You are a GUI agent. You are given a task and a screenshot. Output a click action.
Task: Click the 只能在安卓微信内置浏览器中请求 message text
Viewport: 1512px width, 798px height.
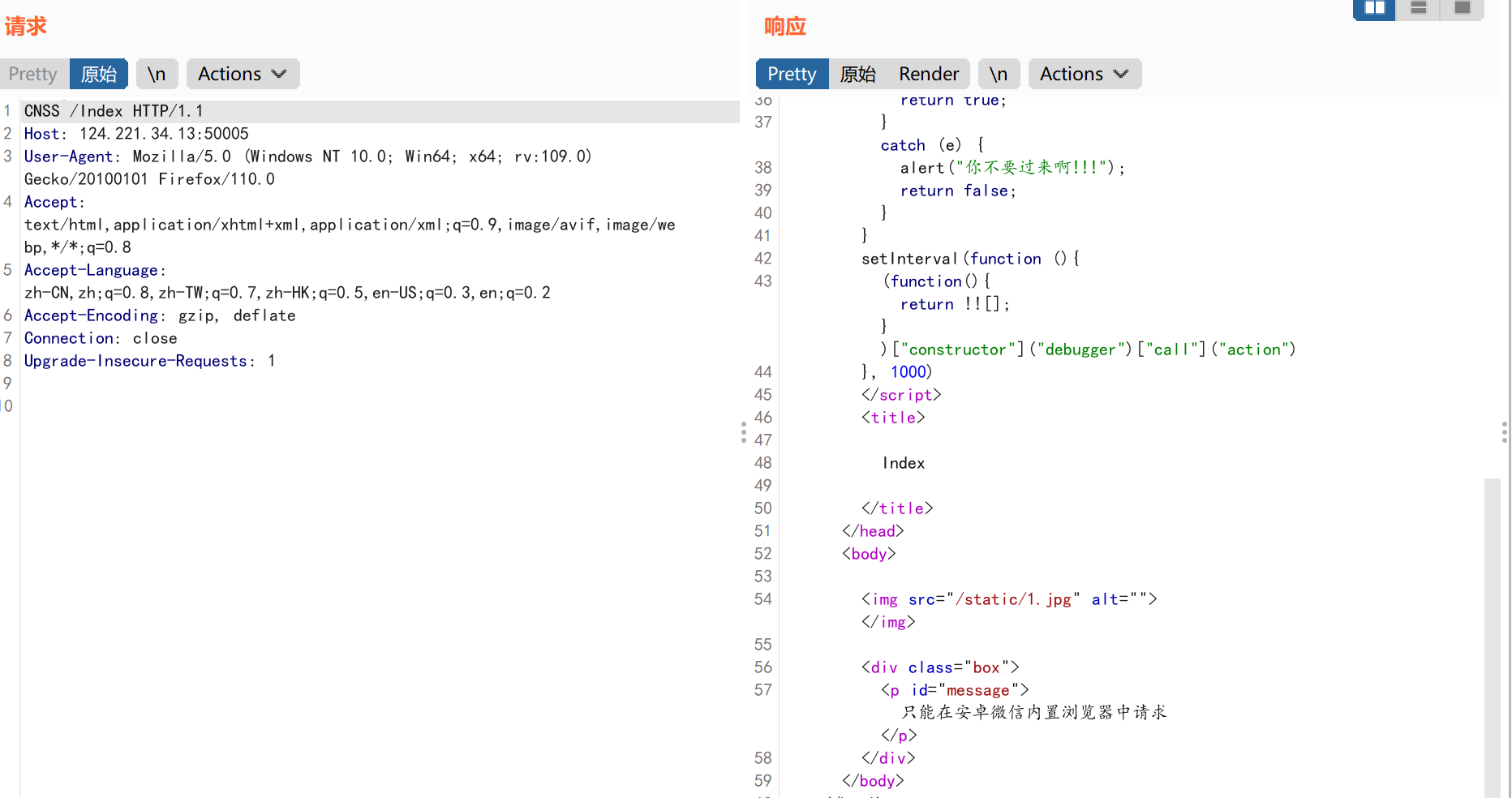[x=1034, y=712]
